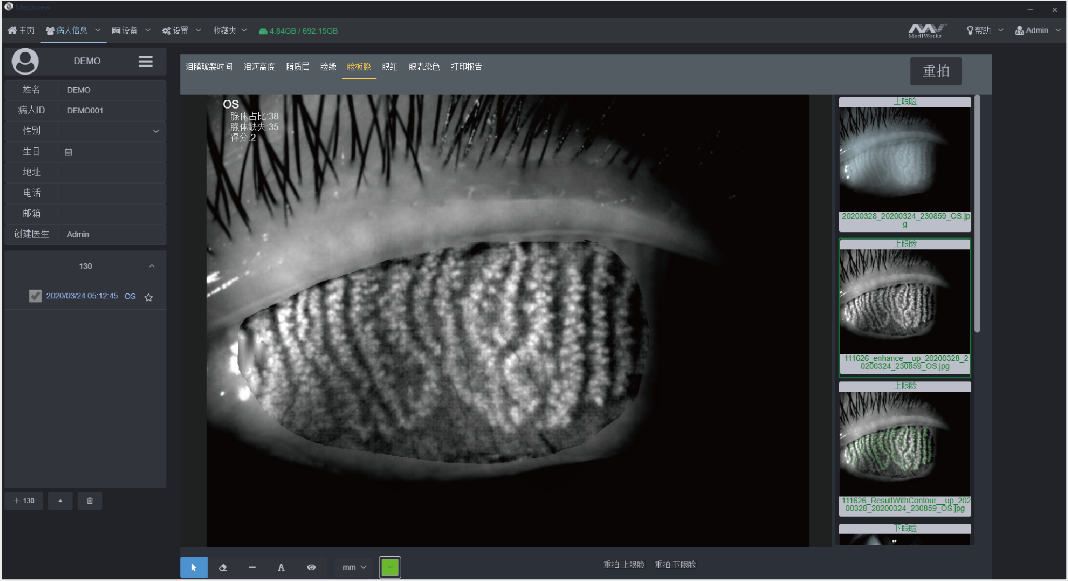Image resolution: width=1068 pixels, height=581 pixels.
Task: Switch to the eyelid margin tab
Action: 328,67
